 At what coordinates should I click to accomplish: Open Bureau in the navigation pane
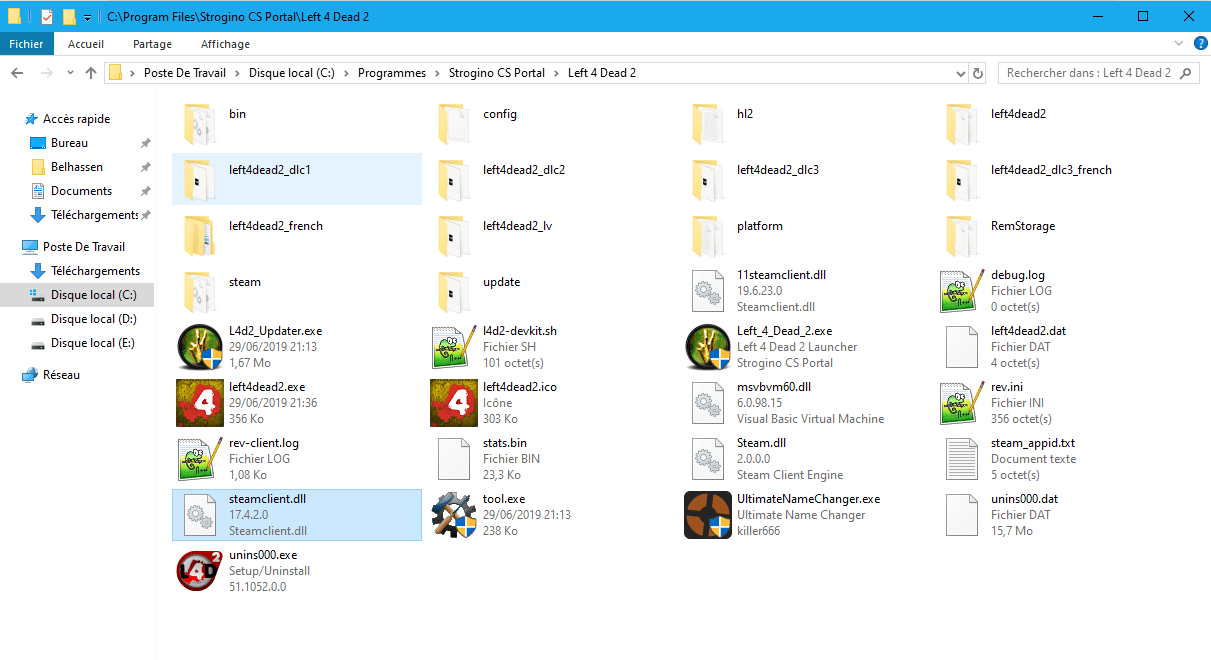click(x=69, y=143)
